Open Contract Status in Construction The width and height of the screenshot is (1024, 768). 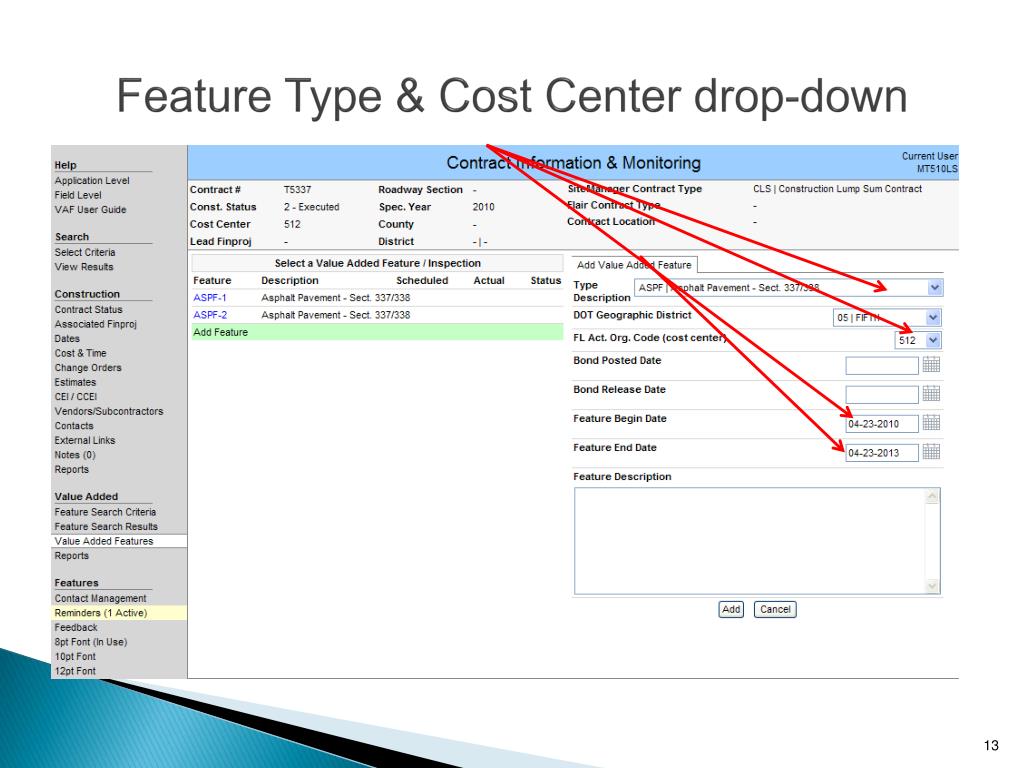tap(88, 310)
